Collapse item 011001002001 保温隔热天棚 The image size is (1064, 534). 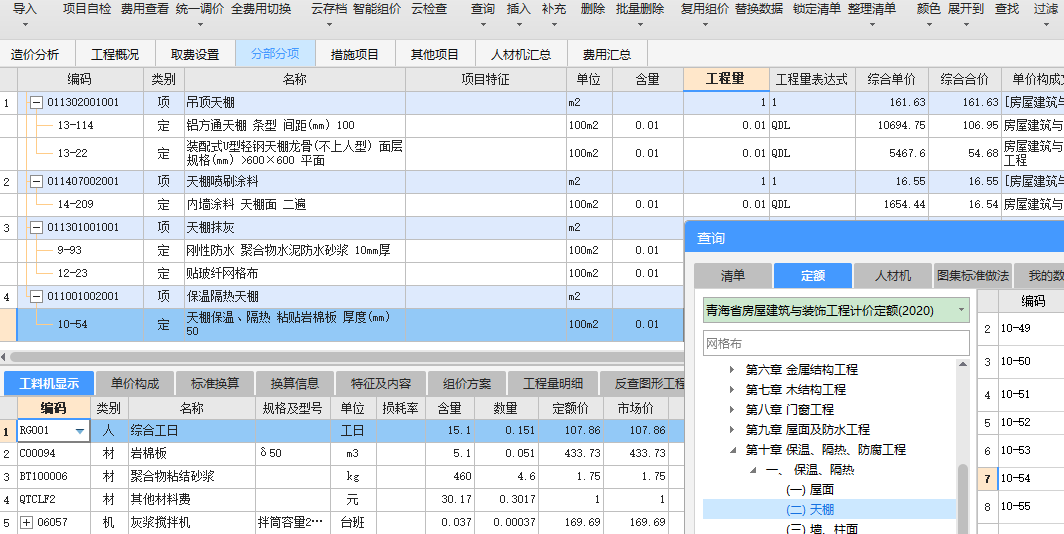tap(37, 297)
